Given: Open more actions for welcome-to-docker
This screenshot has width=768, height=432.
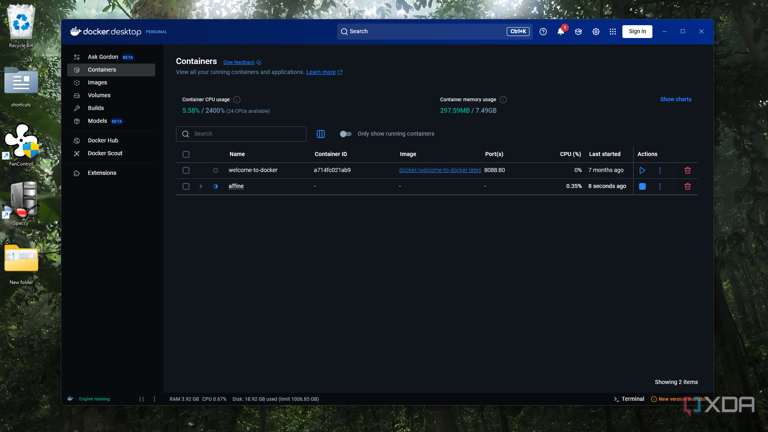Looking at the screenshot, I should 660,170.
